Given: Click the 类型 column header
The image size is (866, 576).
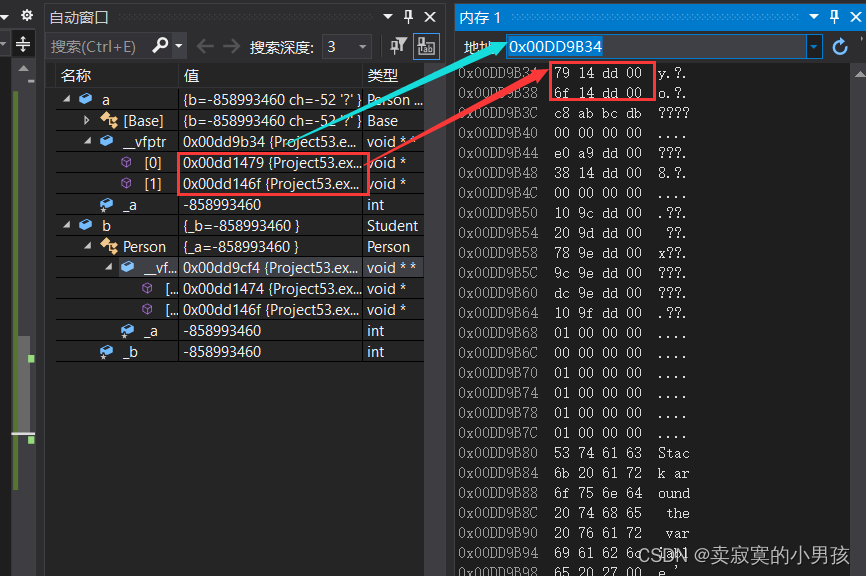Looking at the screenshot, I should pyautogui.click(x=383, y=76).
